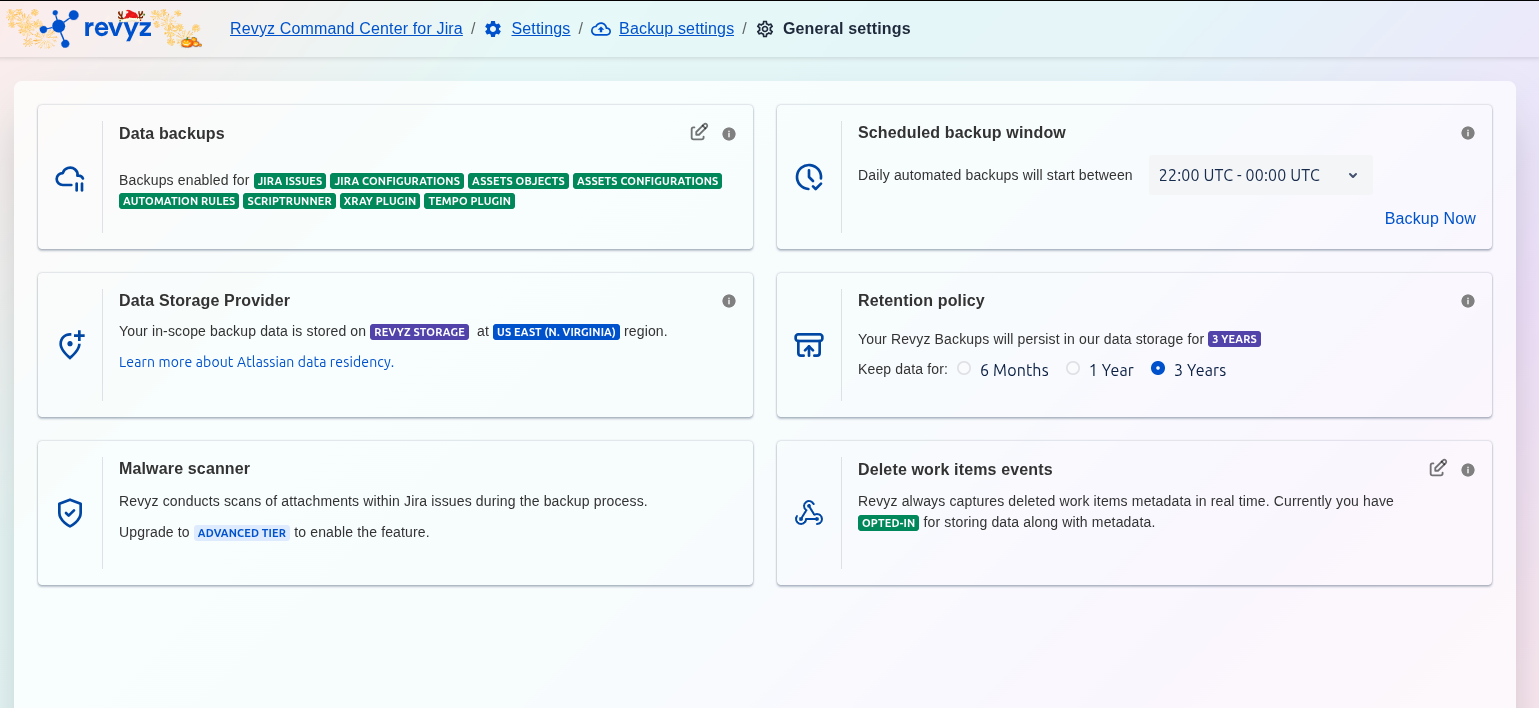This screenshot has height=708, width=1539.
Task: Open the backup time window dropdown
Action: click(1259, 175)
